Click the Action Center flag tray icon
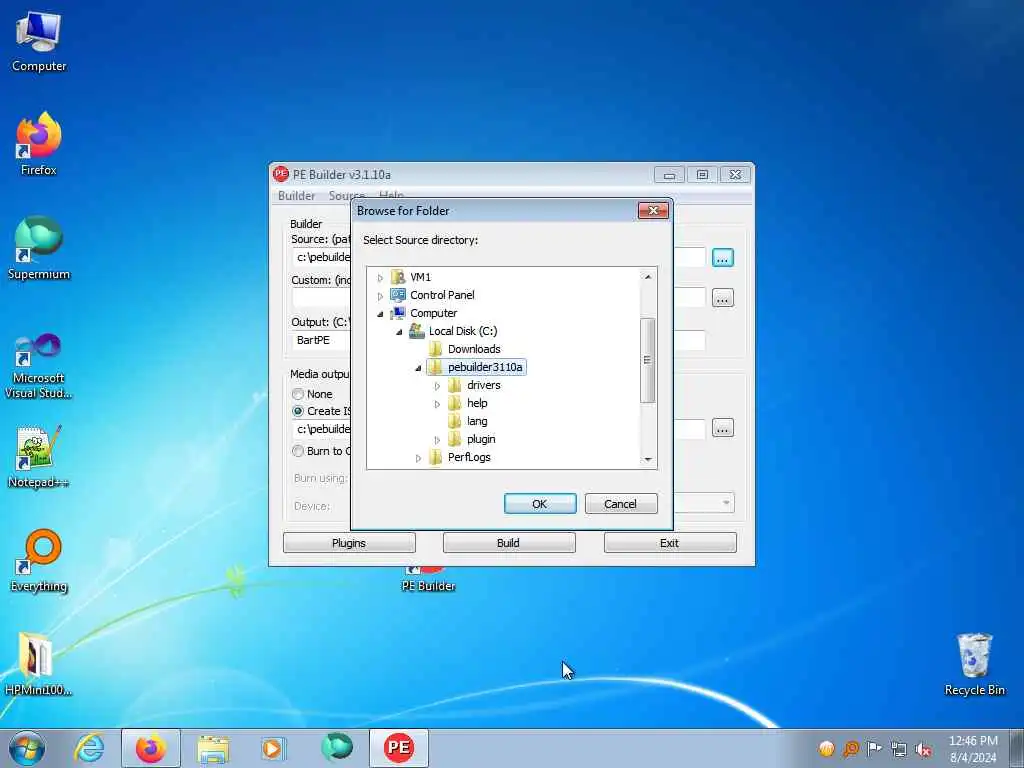 [874, 748]
